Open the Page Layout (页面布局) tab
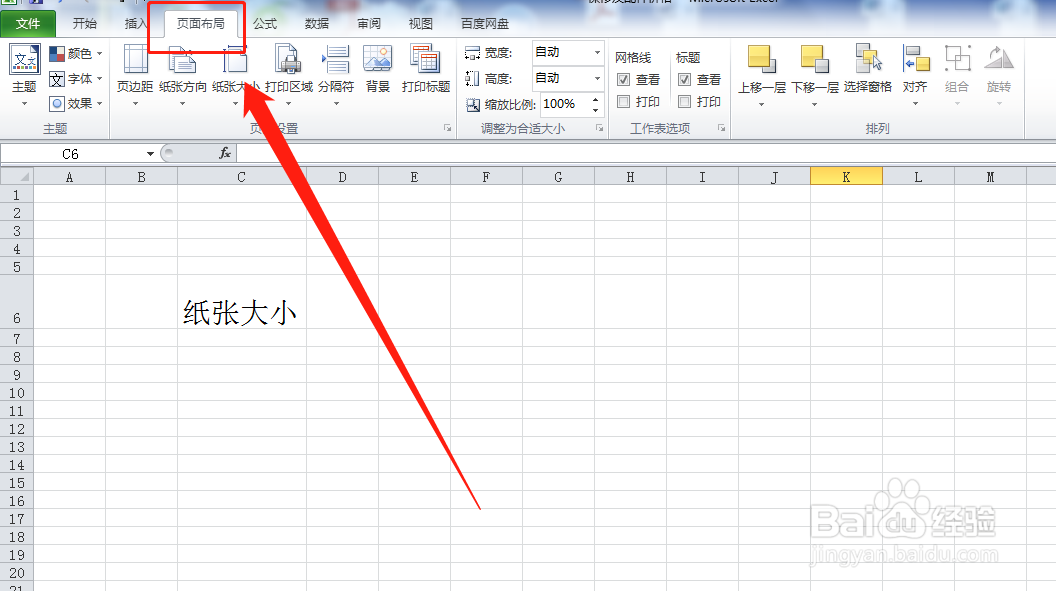The width and height of the screenshot is (1056, 591). (201, 24)
